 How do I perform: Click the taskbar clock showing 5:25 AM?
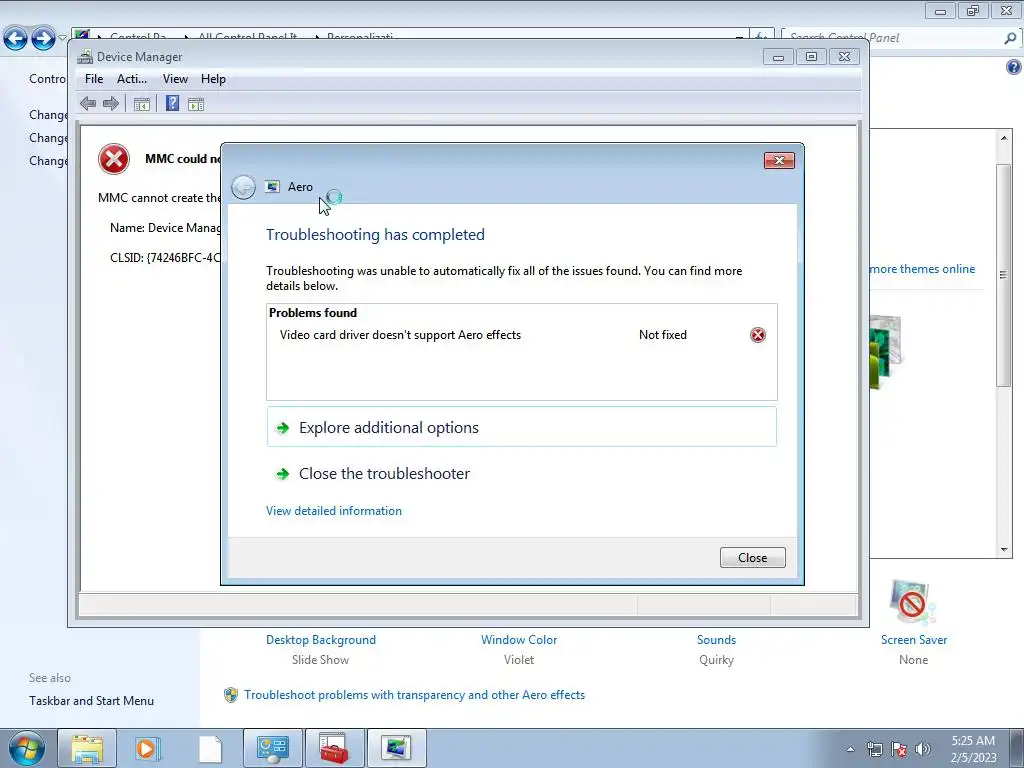[973, 749]
